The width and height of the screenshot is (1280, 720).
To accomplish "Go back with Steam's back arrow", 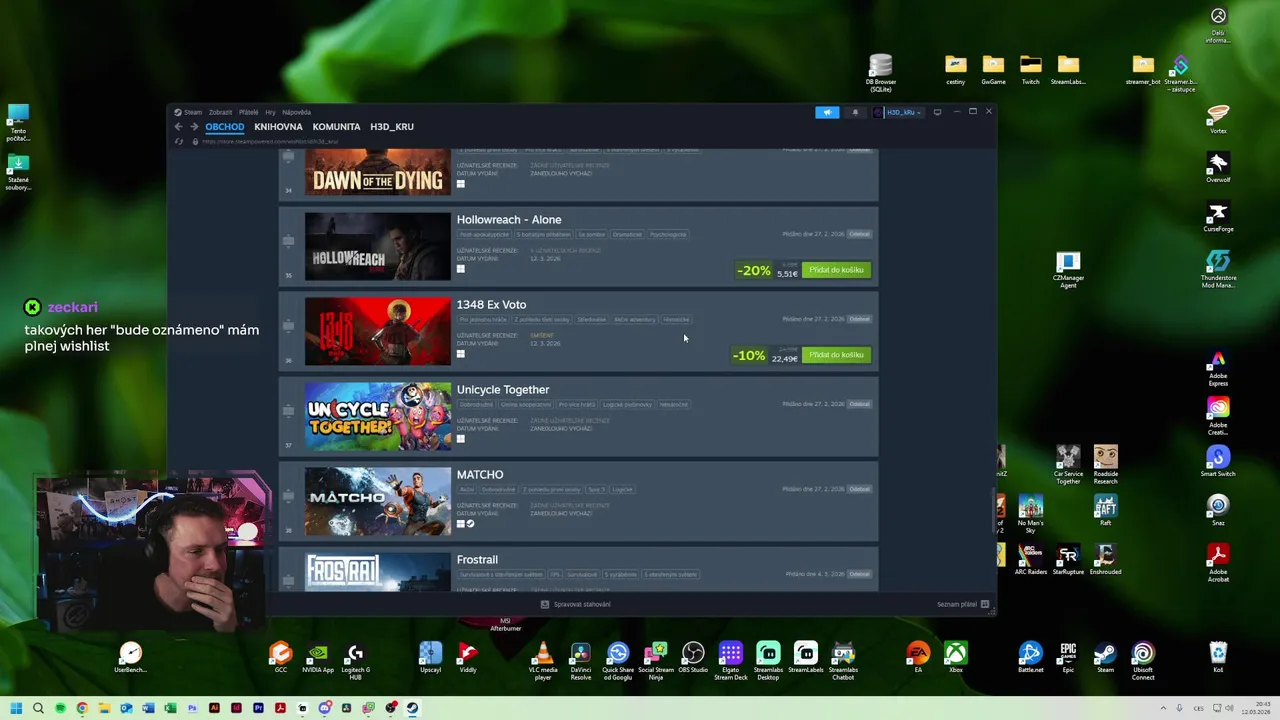I will [178, 127].
